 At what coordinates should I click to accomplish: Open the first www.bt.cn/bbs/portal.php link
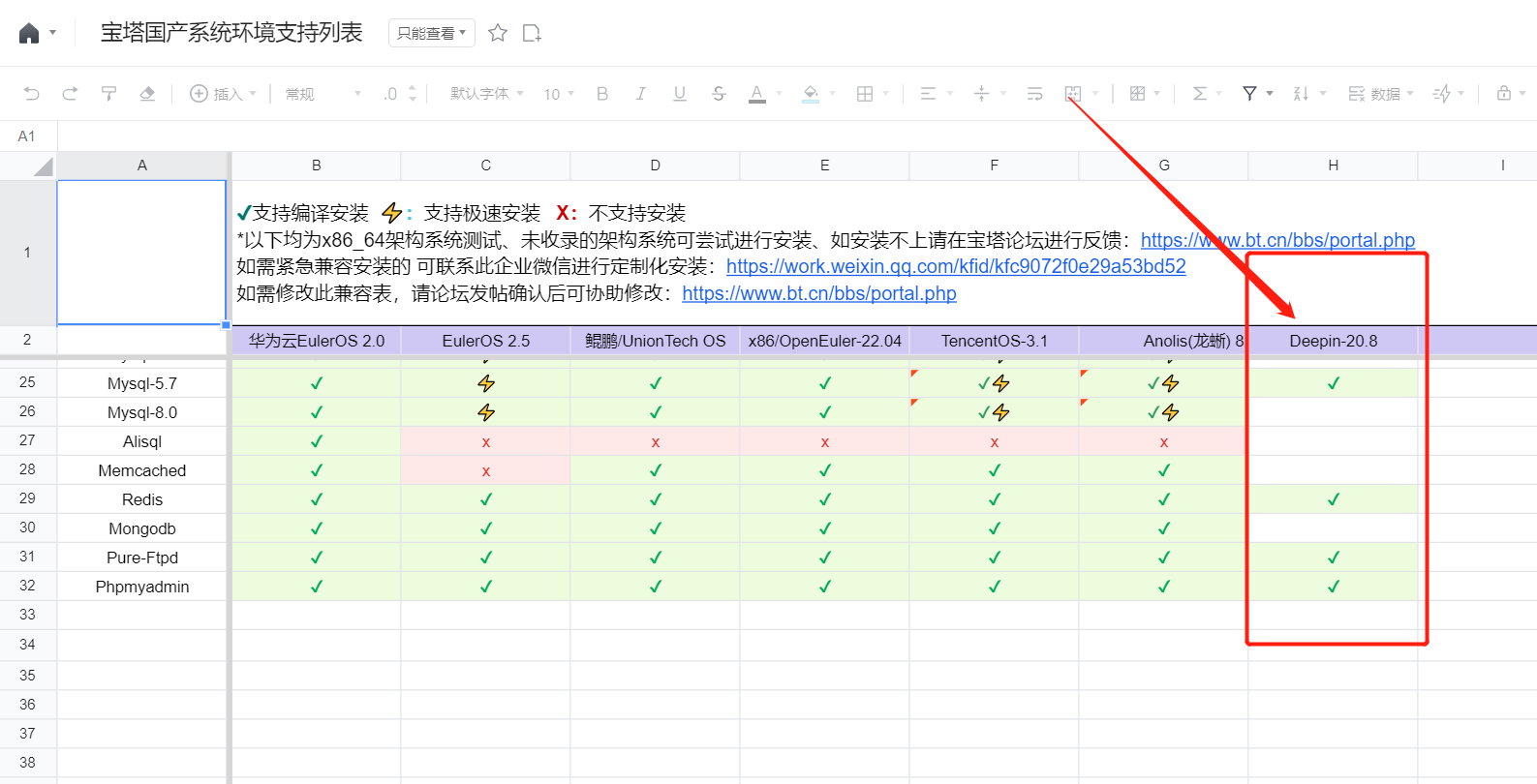tap(1277, 240)
